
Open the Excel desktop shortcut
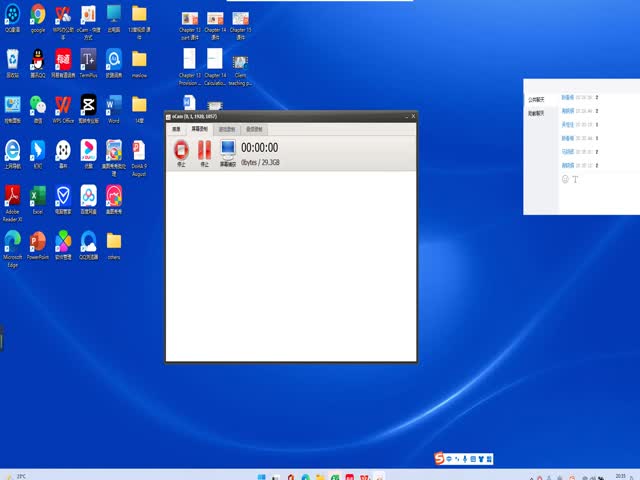click(38, 197)
